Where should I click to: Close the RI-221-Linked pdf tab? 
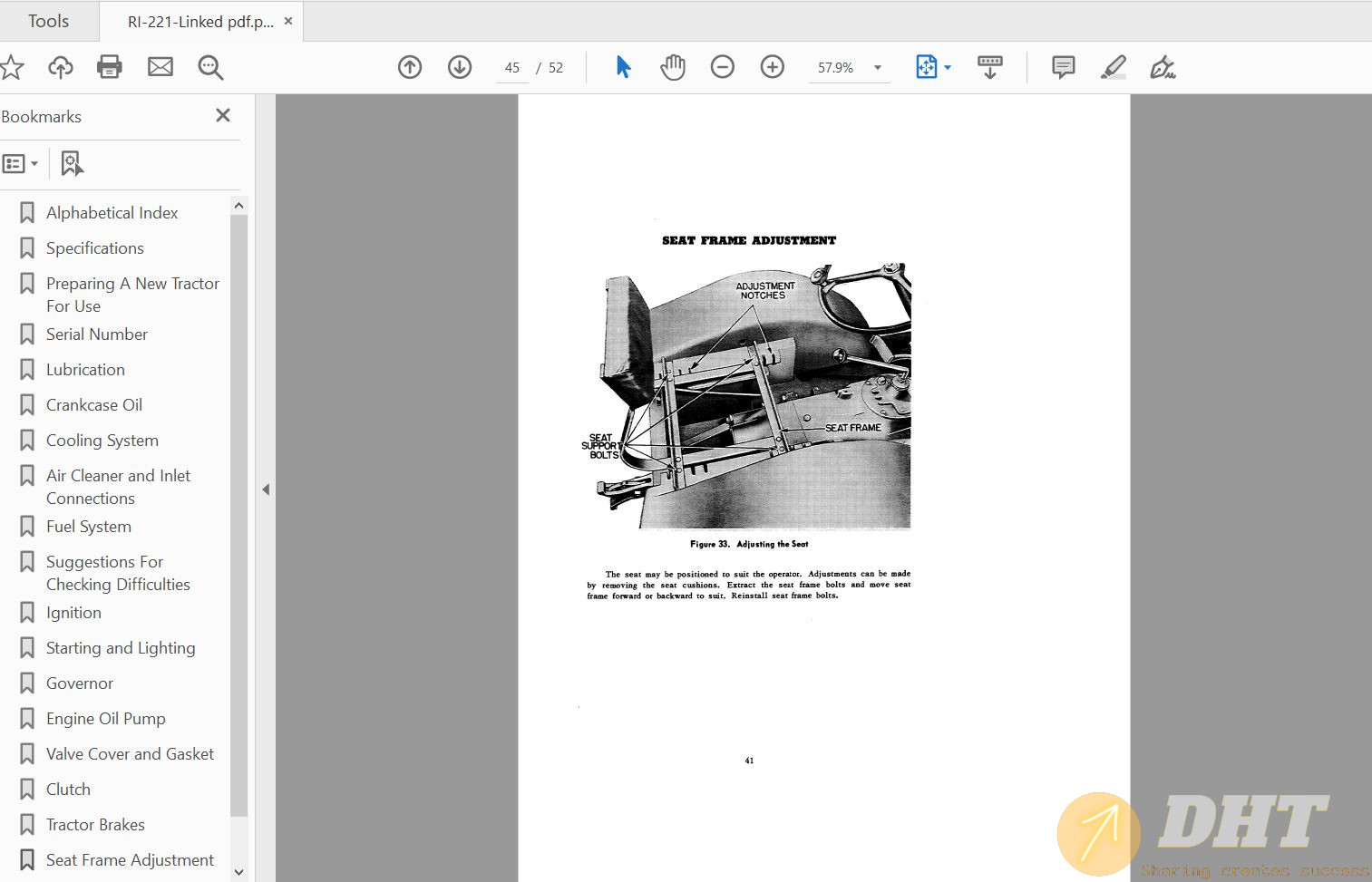pyautogui.click(x=288, y=21)
